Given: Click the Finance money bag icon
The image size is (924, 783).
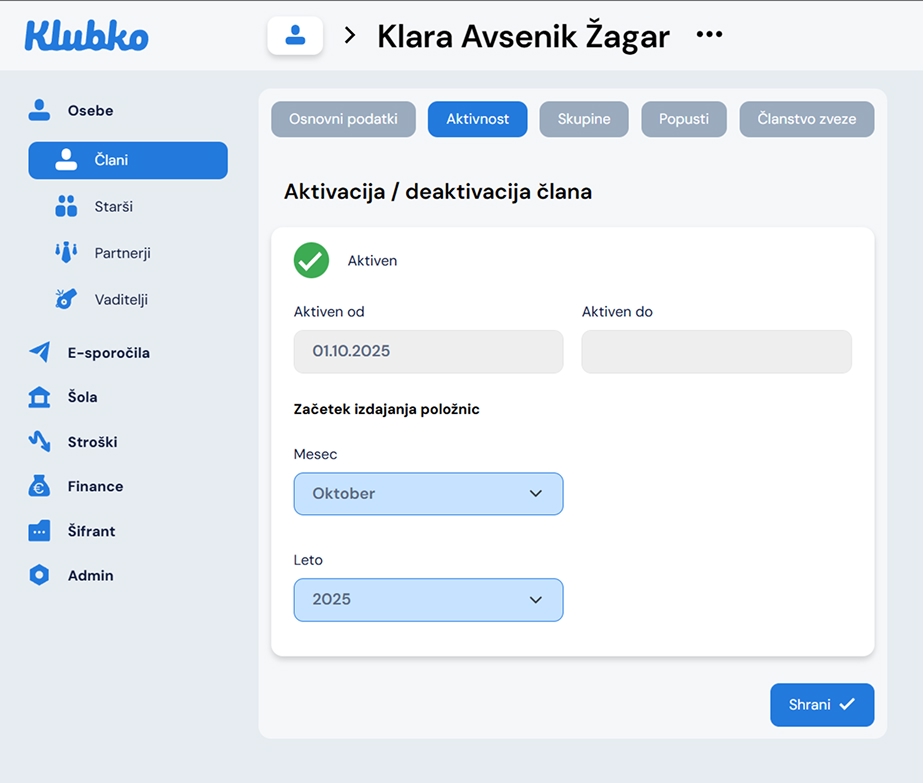Looking at the screenshot, I should [x=39, y=486].
